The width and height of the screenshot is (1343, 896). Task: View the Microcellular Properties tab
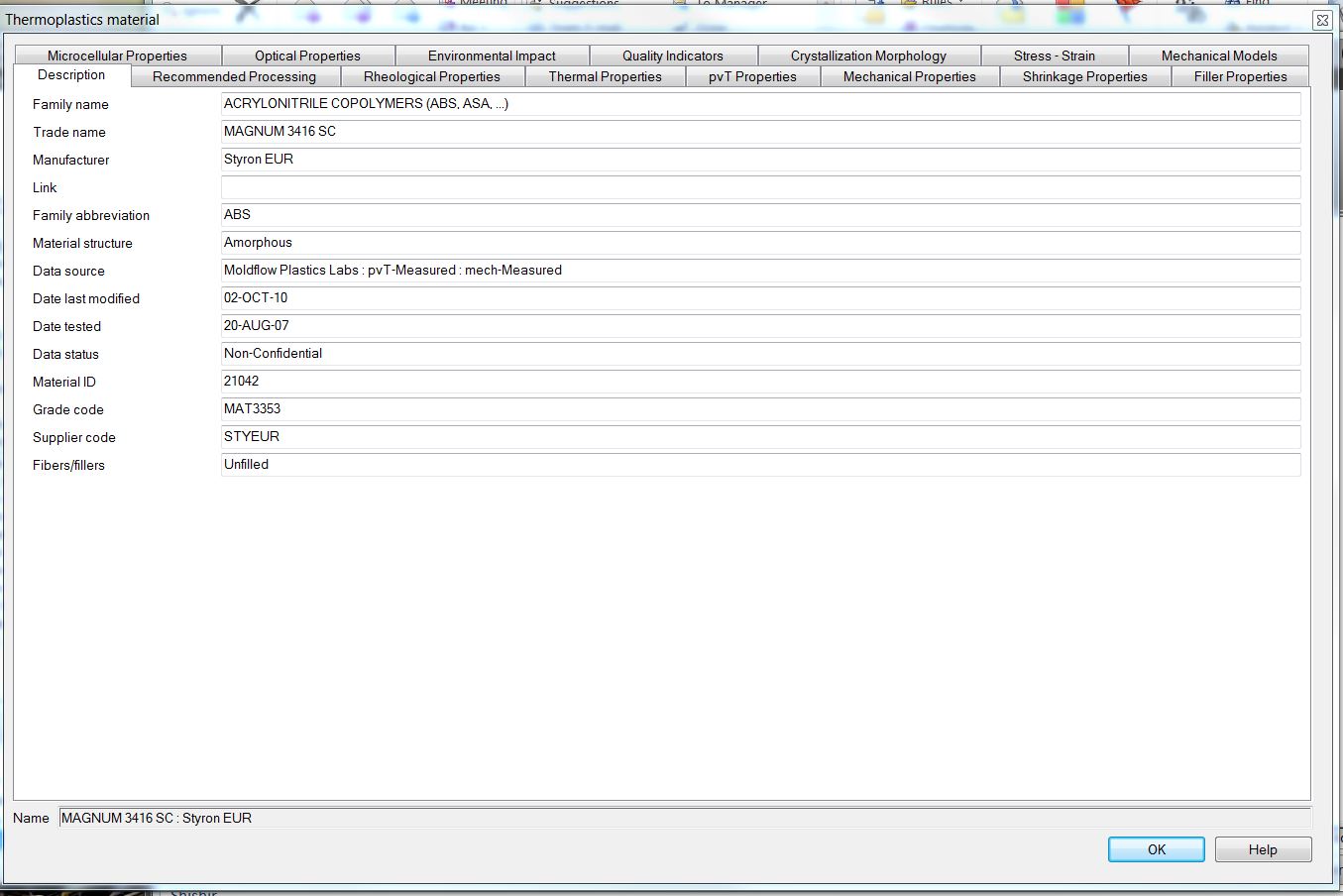117,55
